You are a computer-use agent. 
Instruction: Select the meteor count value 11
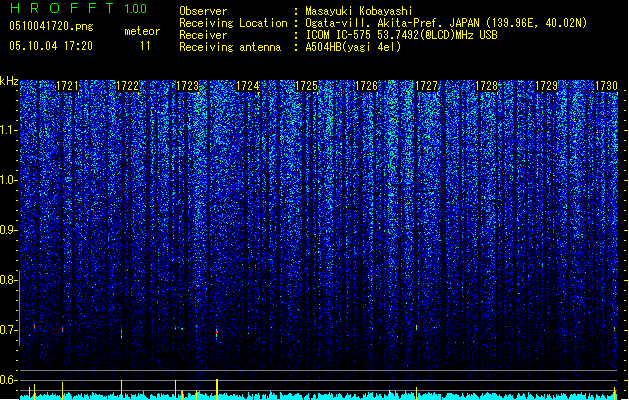pyautogui.click(x=145, y=46)
